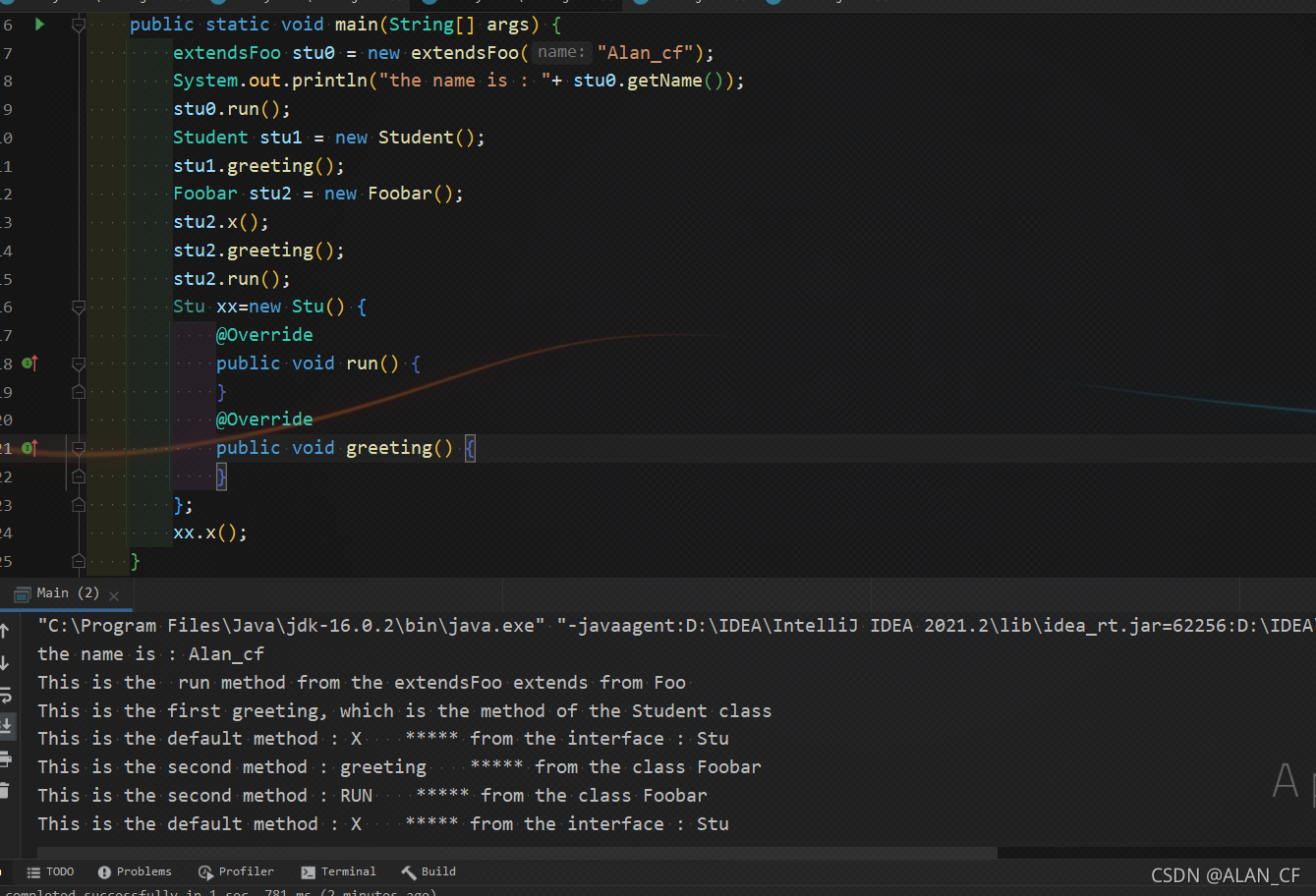
Task: Click fold end marker after greeting() closing brace
Action: point(79,476)
